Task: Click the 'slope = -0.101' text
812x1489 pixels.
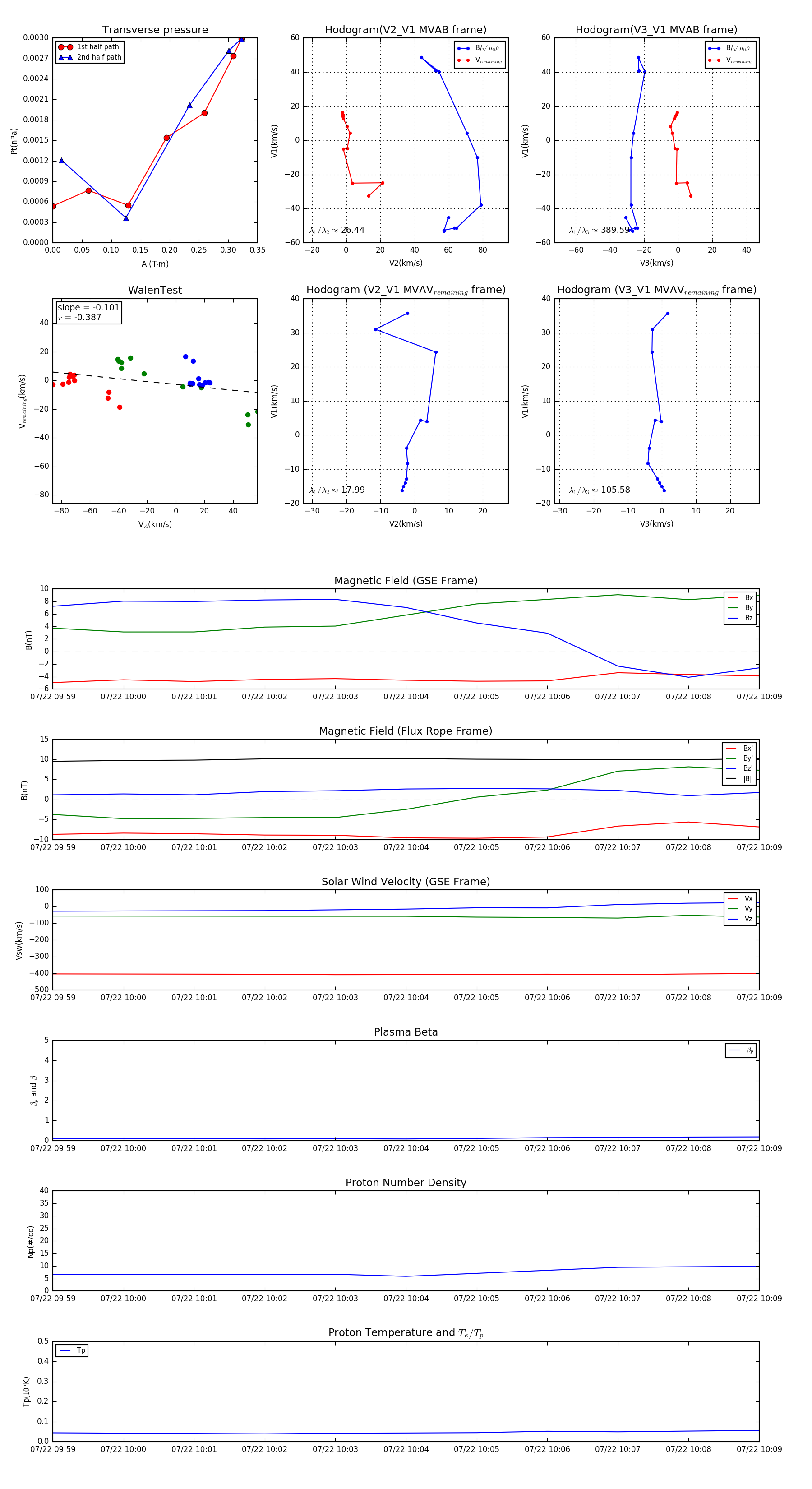Action: coord(88,308)
